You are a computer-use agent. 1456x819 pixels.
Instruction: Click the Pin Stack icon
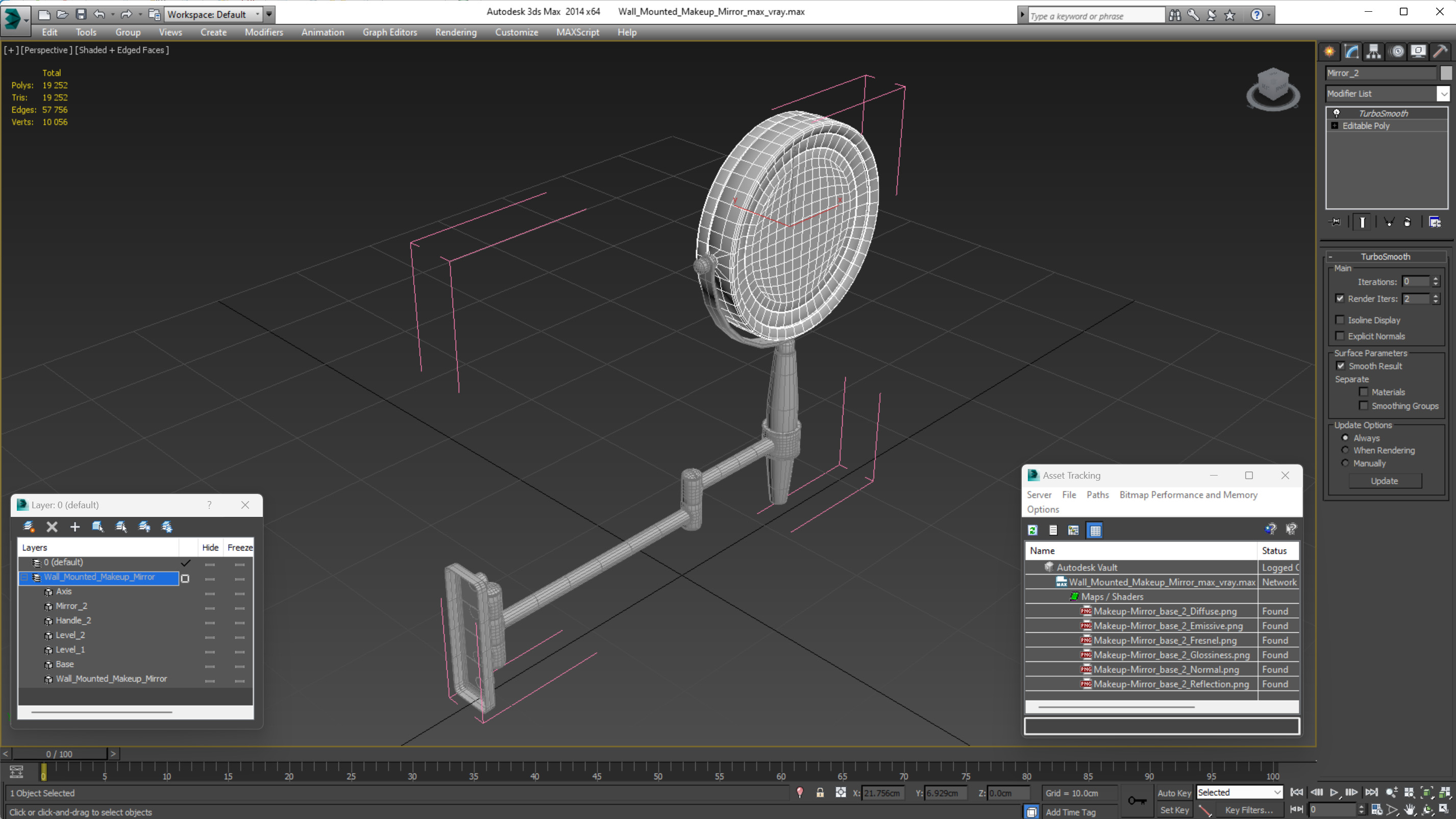1335,222
